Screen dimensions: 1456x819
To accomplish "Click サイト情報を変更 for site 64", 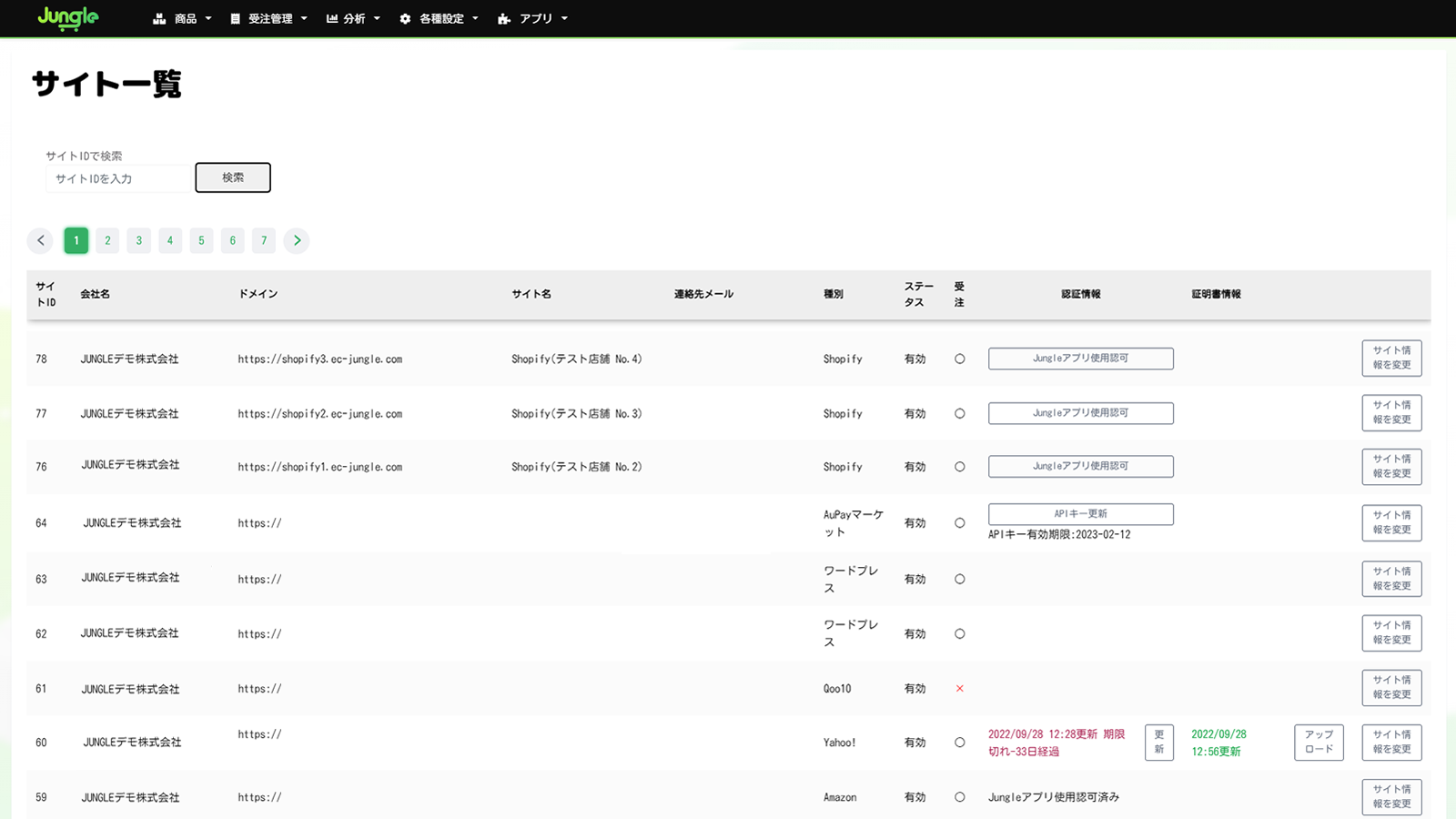I will click(x=1392, y=523).
